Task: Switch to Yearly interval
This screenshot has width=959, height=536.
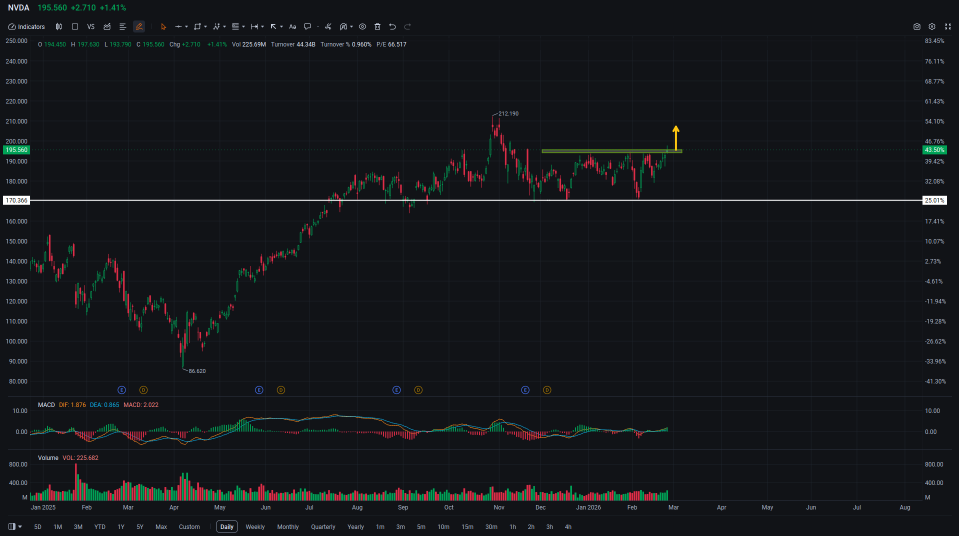Action: [356, 527]
